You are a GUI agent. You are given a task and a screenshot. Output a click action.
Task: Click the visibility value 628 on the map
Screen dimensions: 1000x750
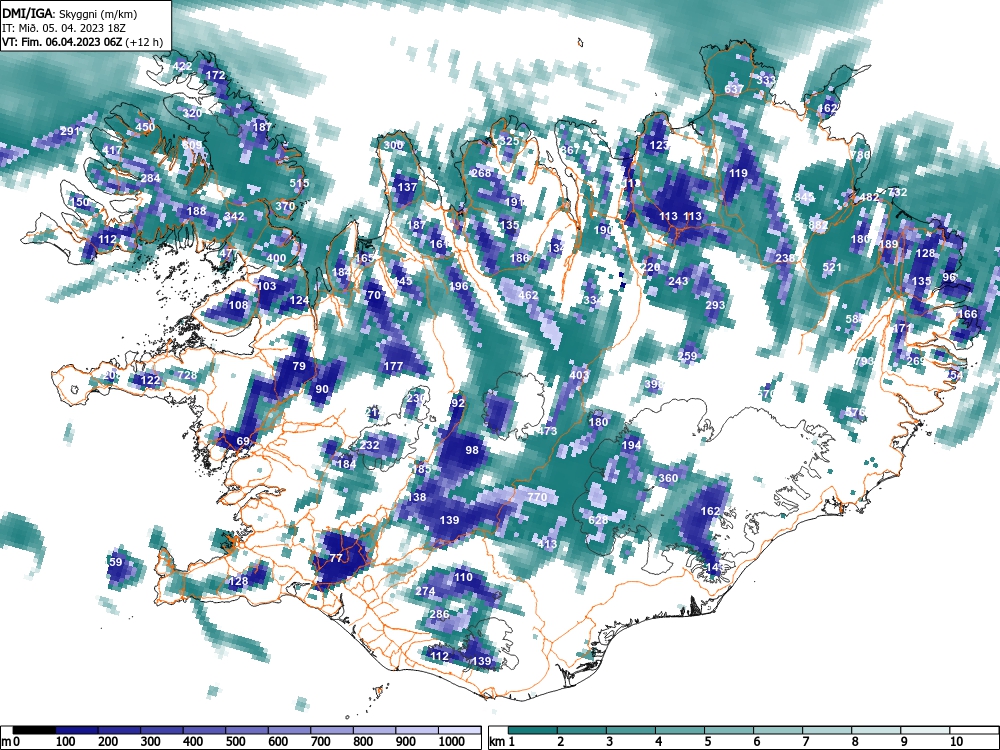[x=598, y=520]
